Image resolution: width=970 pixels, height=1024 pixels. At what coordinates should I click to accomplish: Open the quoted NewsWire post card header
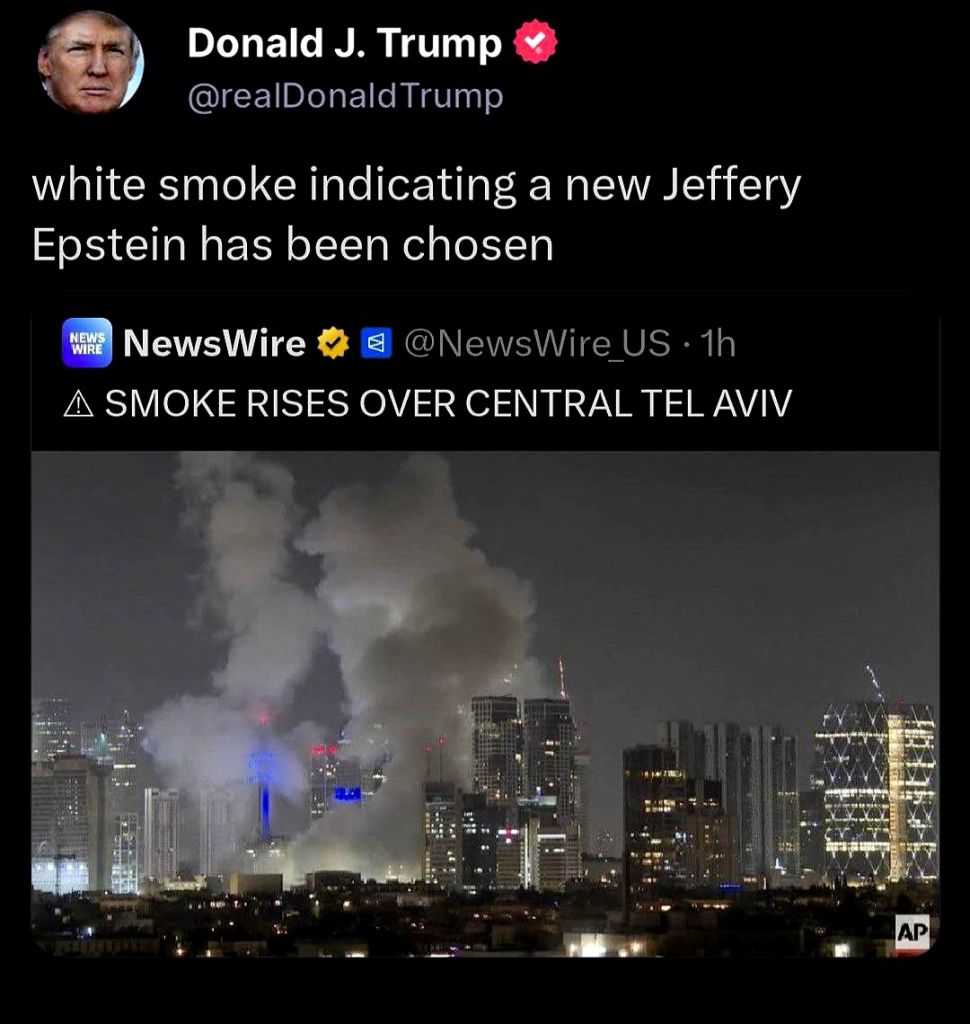[485, 372]
